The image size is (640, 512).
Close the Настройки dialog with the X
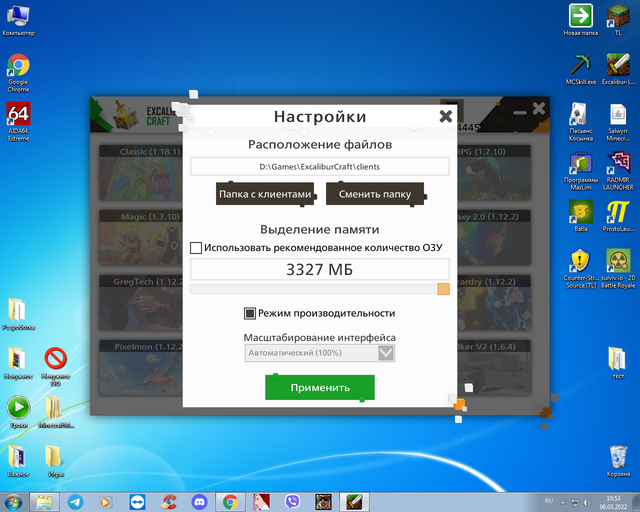click(x=445, y=116)
